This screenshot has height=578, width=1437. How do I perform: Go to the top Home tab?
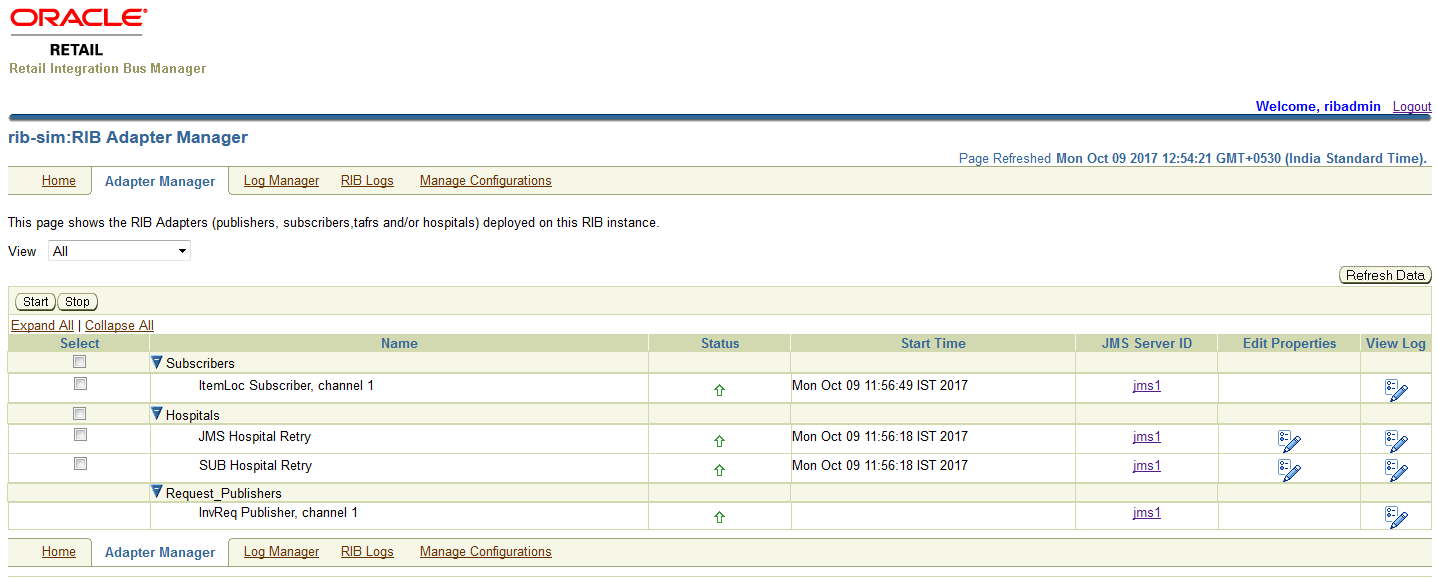click(x=59, y=181)
